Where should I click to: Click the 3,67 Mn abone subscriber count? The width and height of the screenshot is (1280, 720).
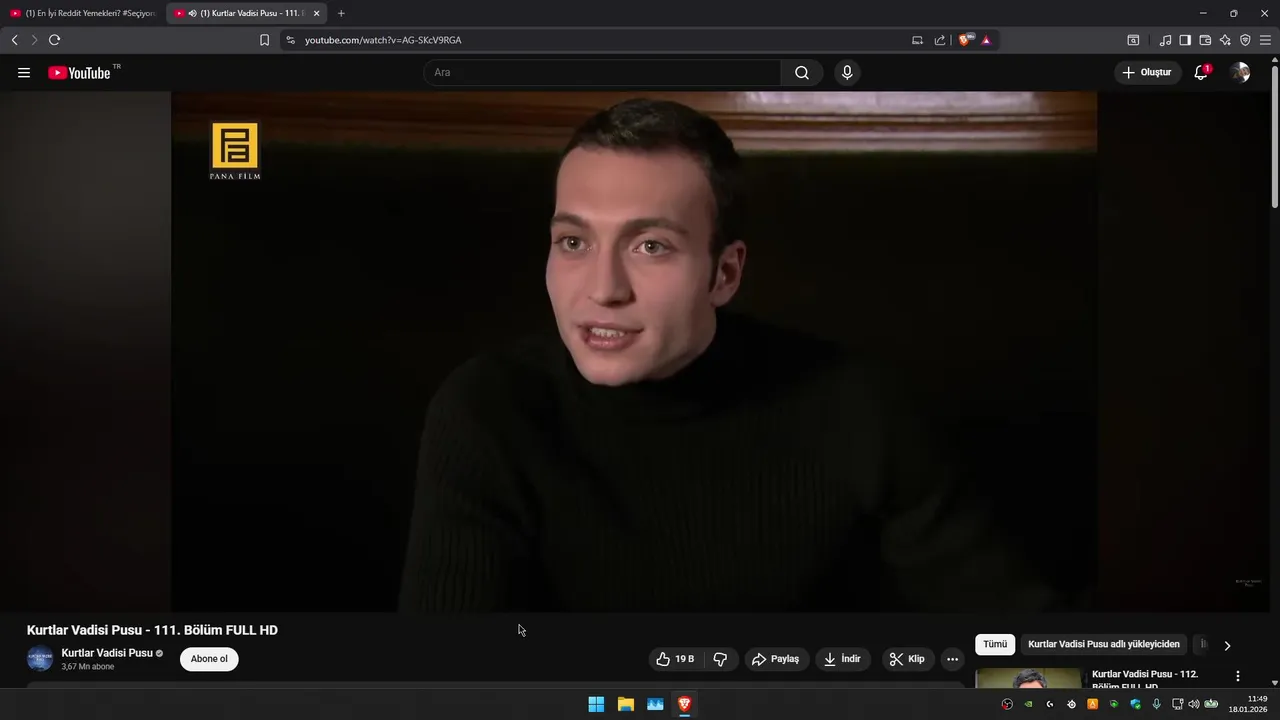tap(88, 667)
